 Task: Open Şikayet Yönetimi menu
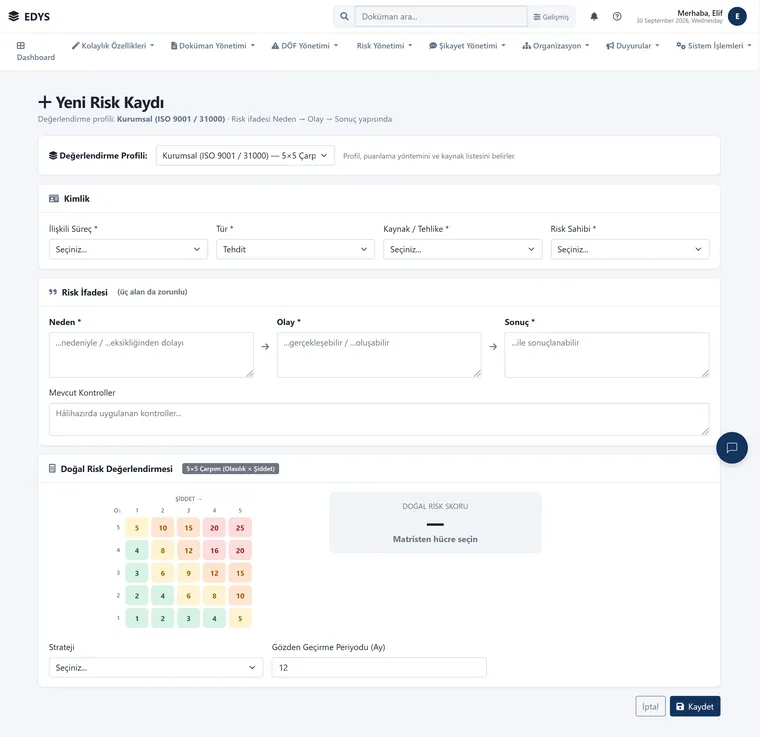tap(467, 46)
